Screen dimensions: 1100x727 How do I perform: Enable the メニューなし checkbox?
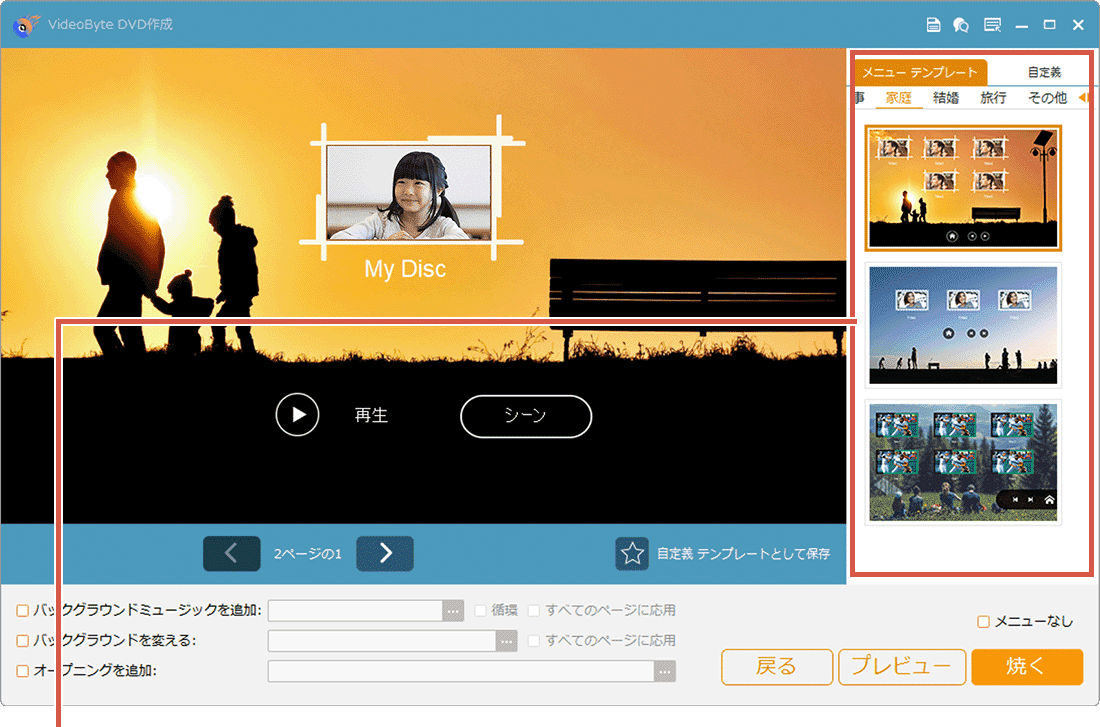(x=984, y=621)
